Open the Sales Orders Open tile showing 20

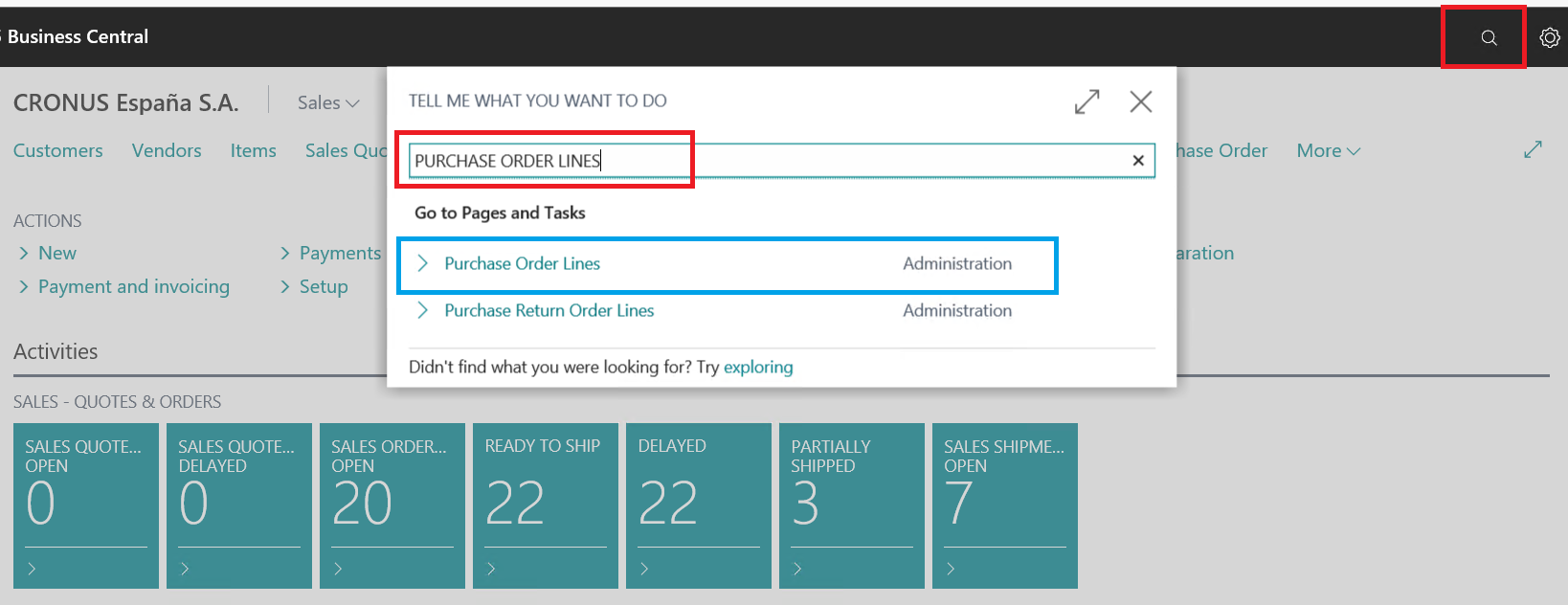click(x=392, y=505)
